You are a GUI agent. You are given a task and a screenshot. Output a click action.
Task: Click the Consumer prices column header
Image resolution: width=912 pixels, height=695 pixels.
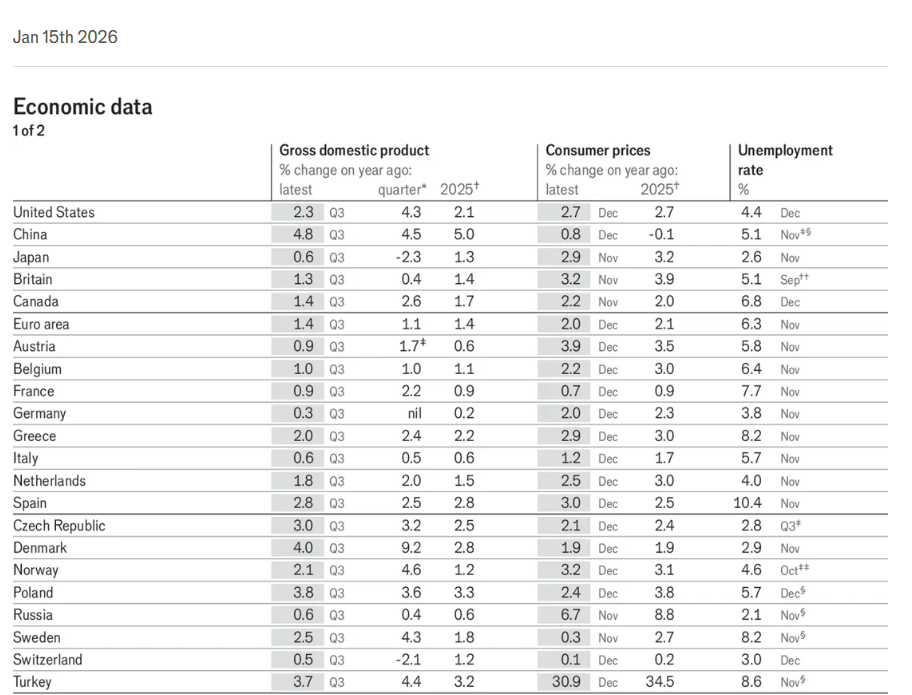(x=597, y=151)
